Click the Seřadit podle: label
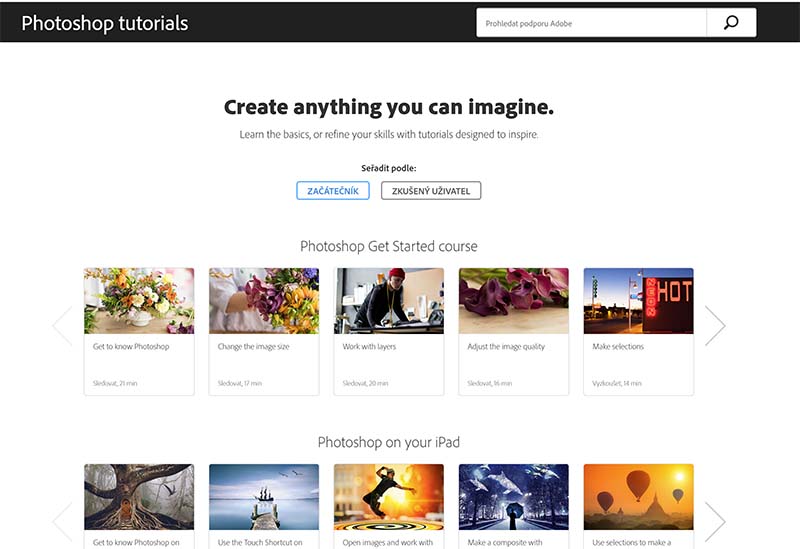This screenshot has height=549, width=800. (389, 168)
